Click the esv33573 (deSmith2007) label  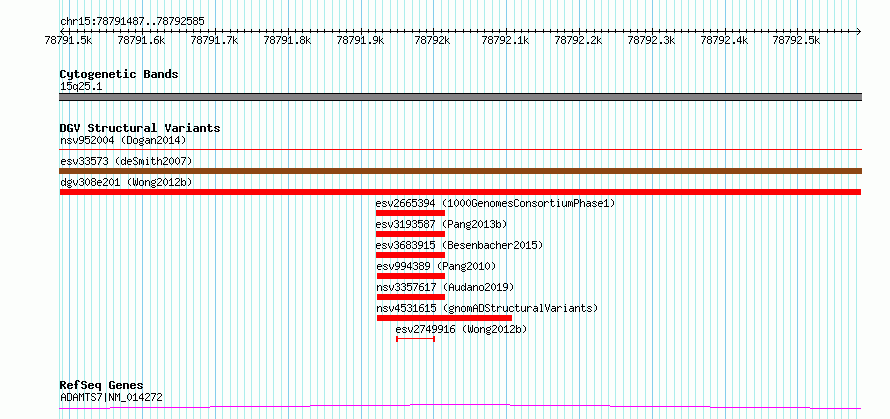126,162
